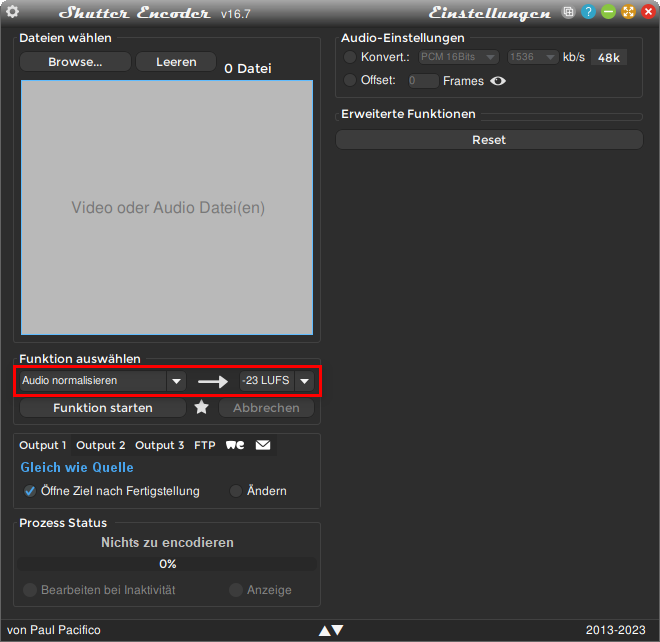Toggle Bearbeiten bei Inaktivität option
Screen dimensions: 660x642
click(29, 590)
